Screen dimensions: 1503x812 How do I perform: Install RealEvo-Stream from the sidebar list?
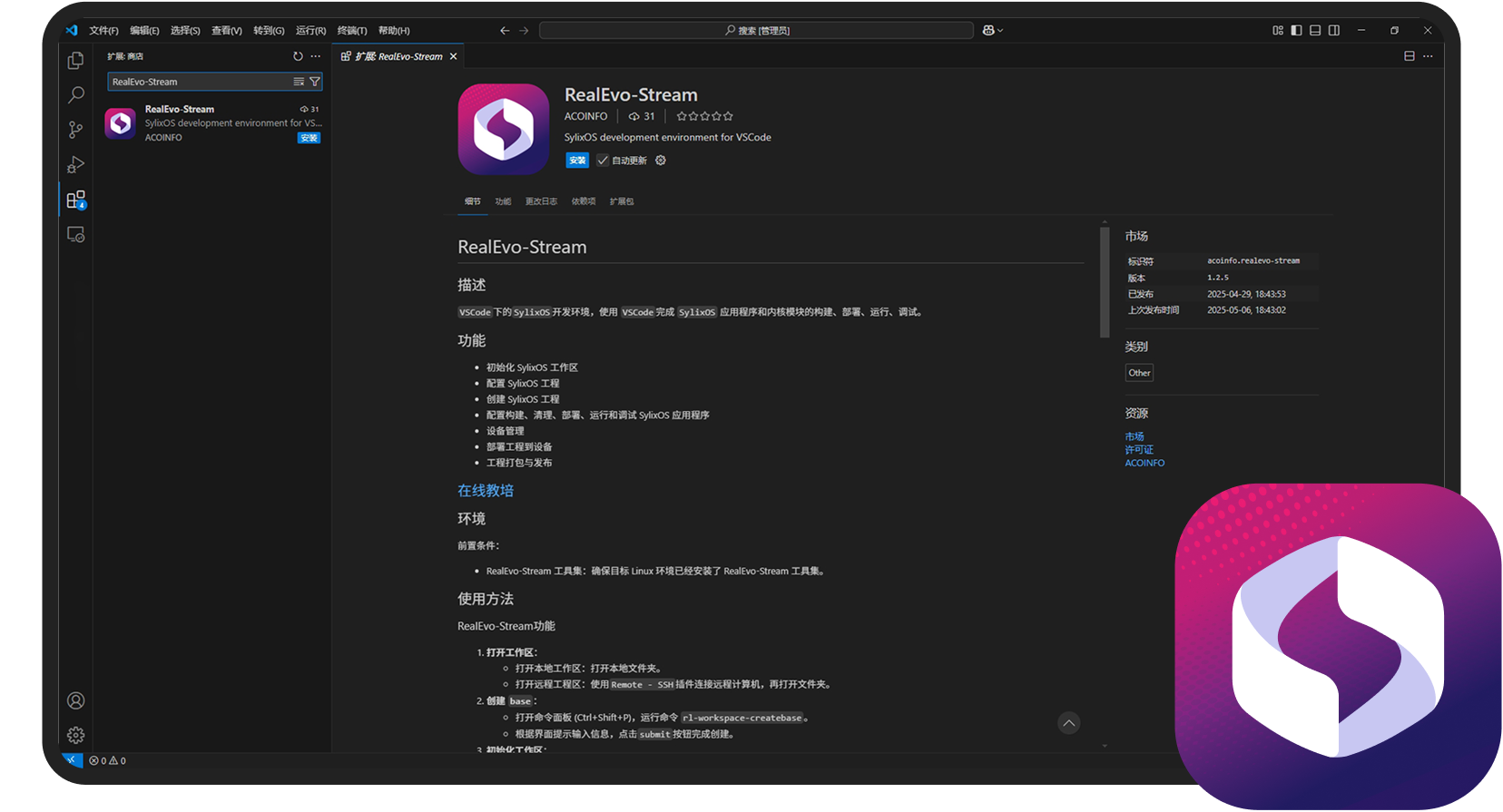click(x=309, y=138)
